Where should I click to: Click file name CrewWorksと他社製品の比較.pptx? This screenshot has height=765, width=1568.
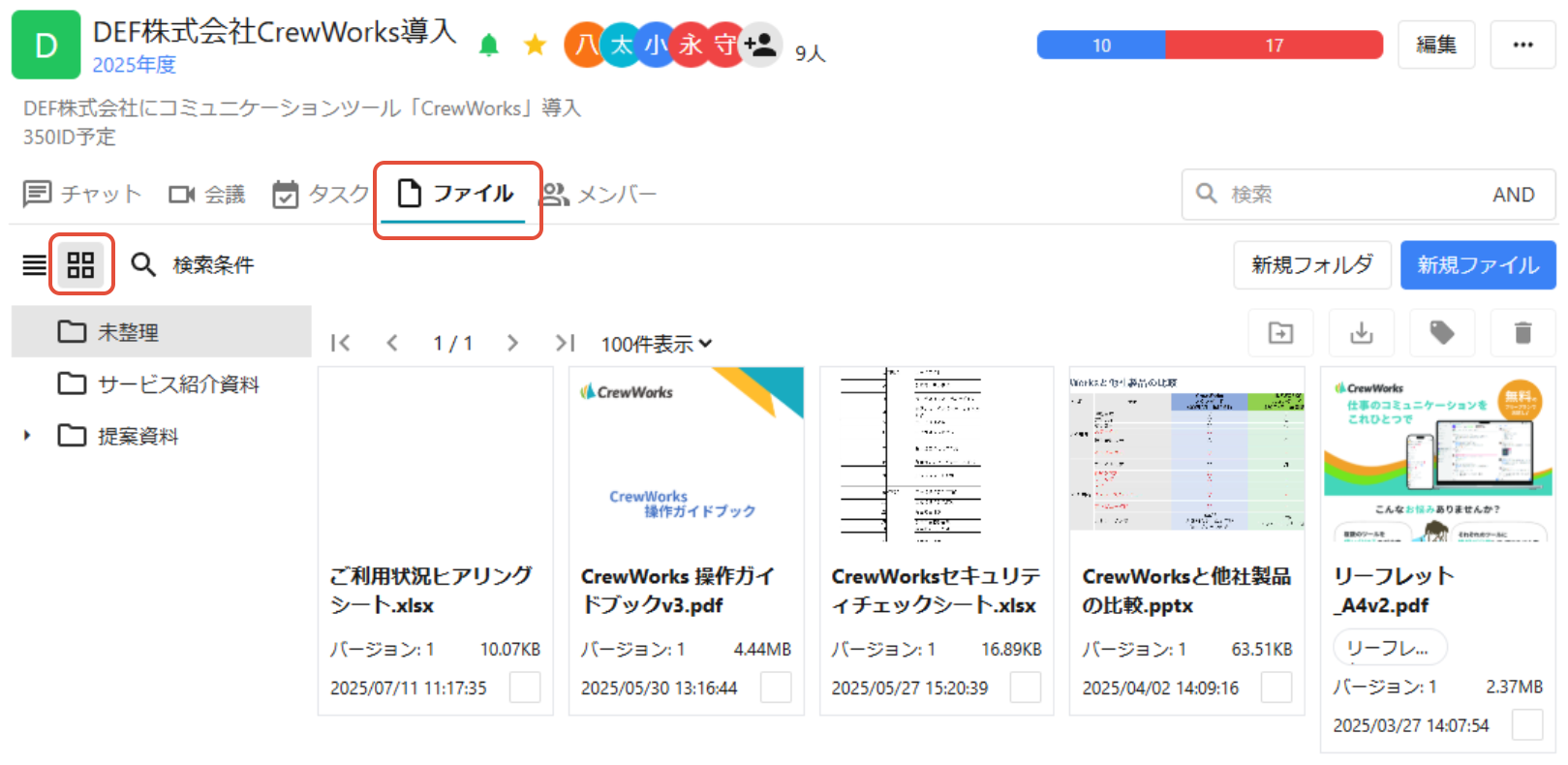click(1186, 591)
